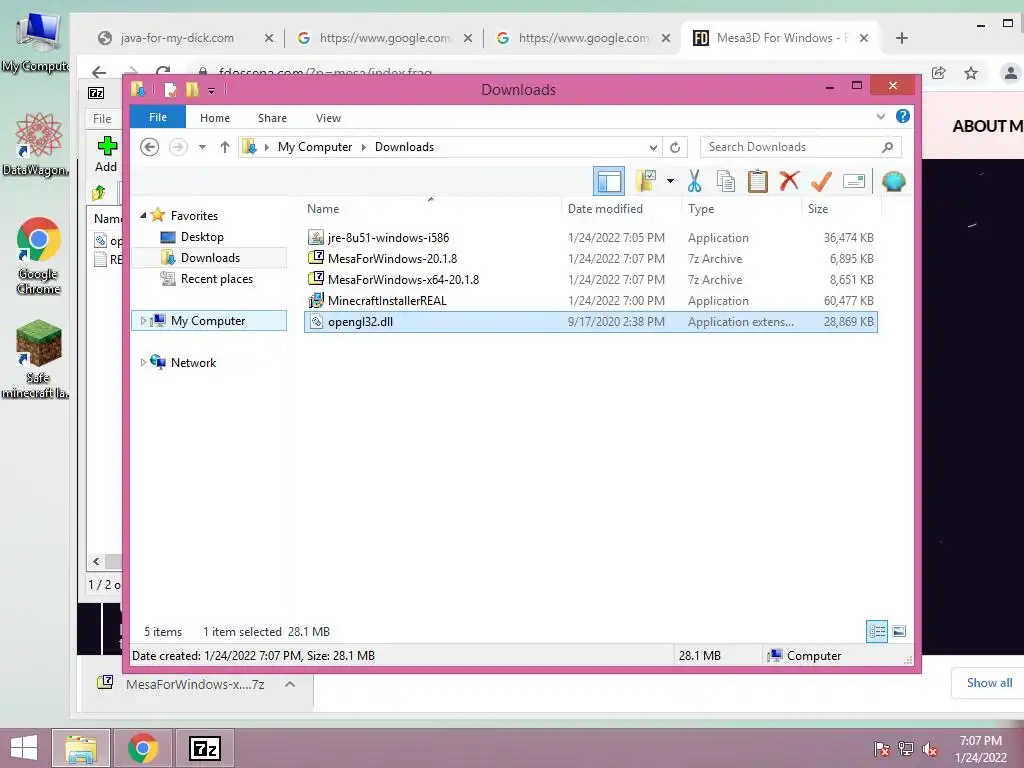Open the Home ribbon tab

[215, 118]
